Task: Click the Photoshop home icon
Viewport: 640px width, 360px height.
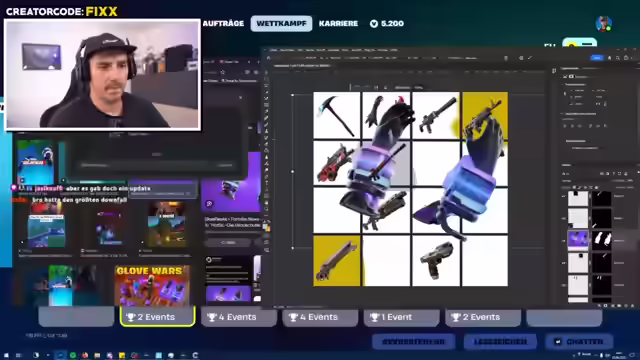Action: click(268, 58)
